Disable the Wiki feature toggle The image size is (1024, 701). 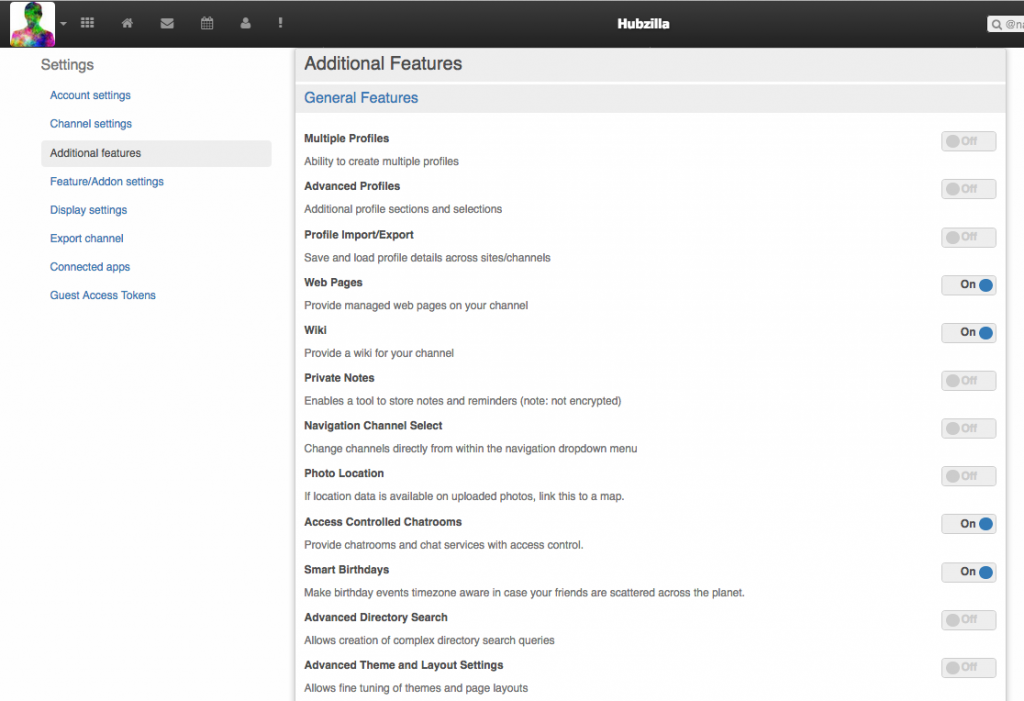pyautogui.click(x=968, y=333)
